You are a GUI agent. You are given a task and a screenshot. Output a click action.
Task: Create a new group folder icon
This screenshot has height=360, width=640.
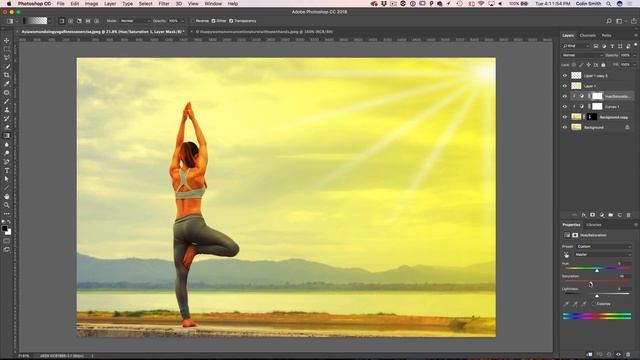611,215
